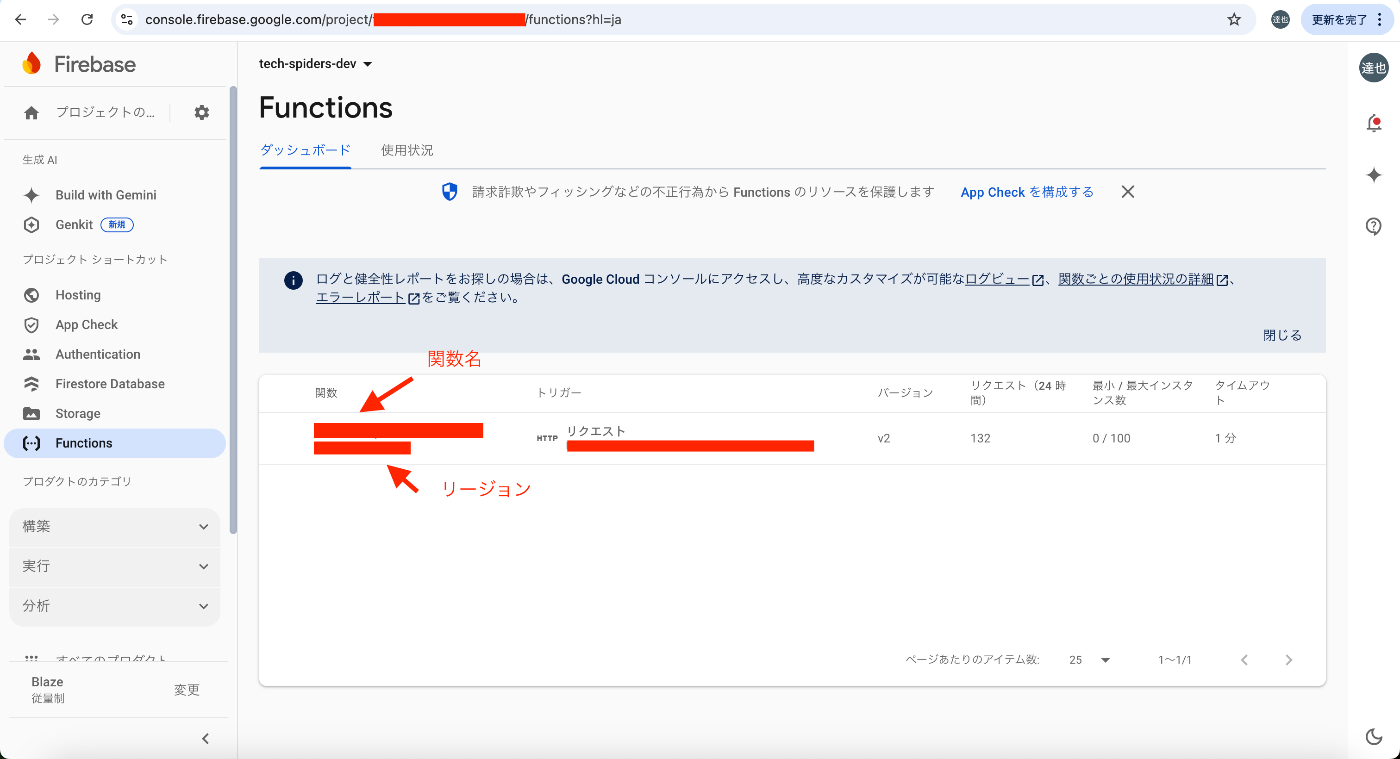
Task: Go to previous page arrow in table
Action: [1245, 660]
